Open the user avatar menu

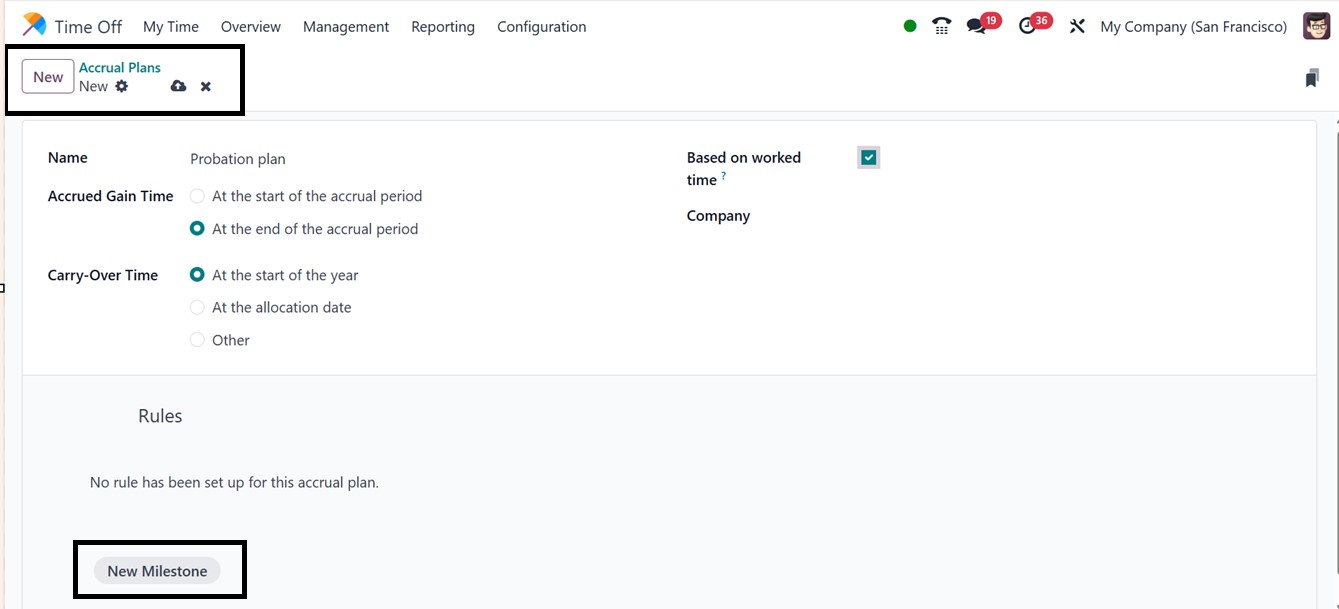1316,27
